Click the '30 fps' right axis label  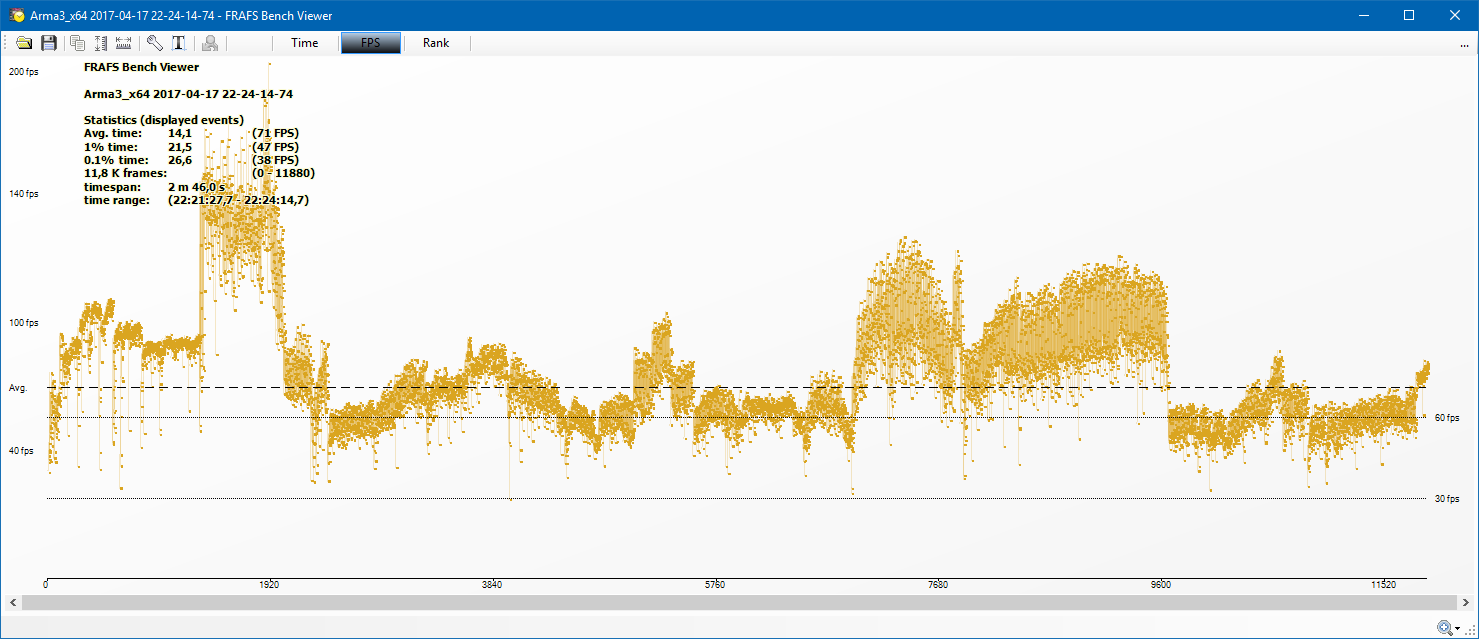coord(1447,498)
